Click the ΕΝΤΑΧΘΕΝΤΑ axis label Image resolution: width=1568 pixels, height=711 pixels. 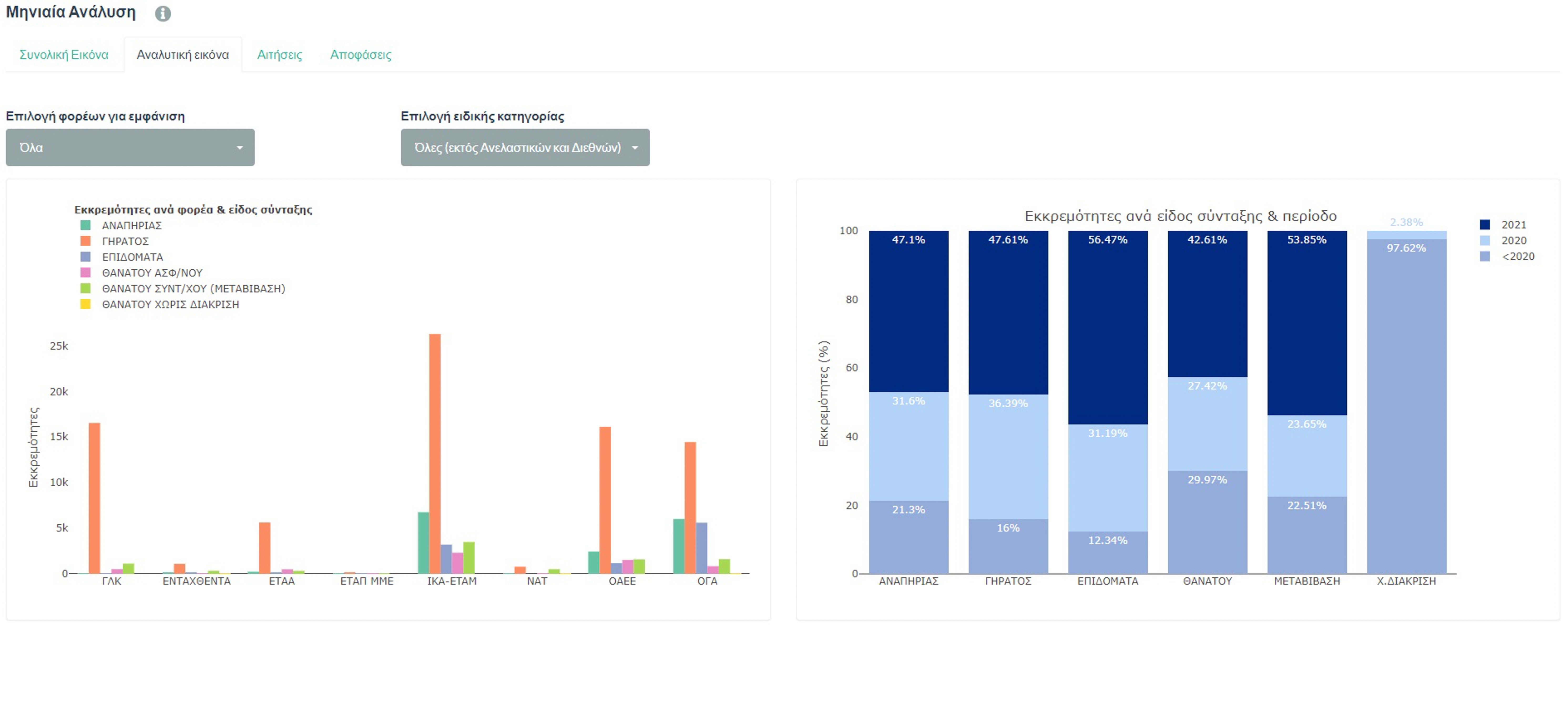coord(197,581)
